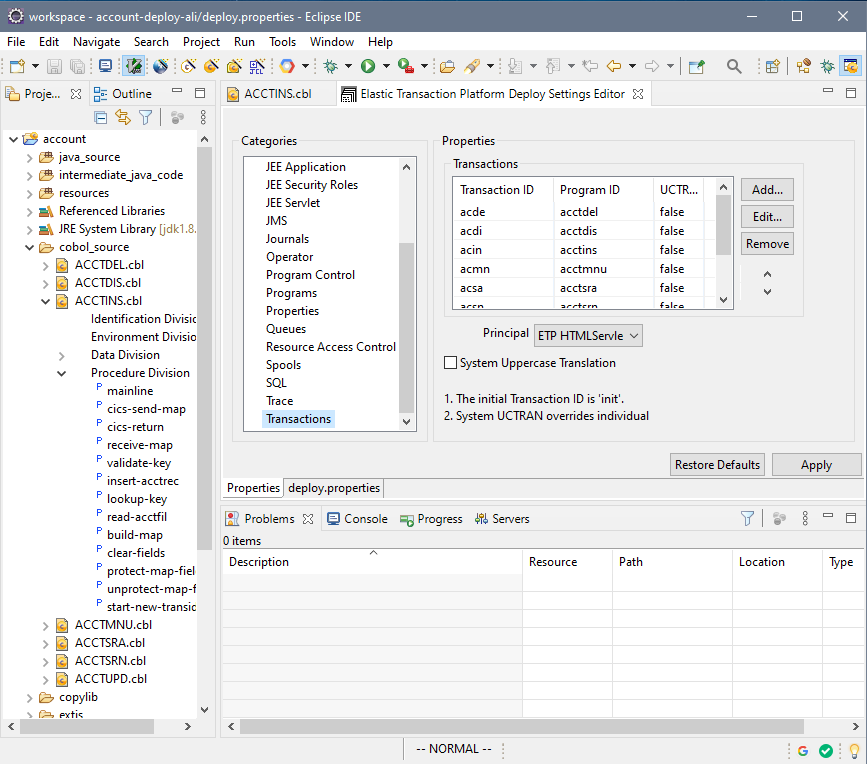This screenshot has height=764, width=867.
Task: Click the Google G status bar icon
Action: tap(803, 750)
